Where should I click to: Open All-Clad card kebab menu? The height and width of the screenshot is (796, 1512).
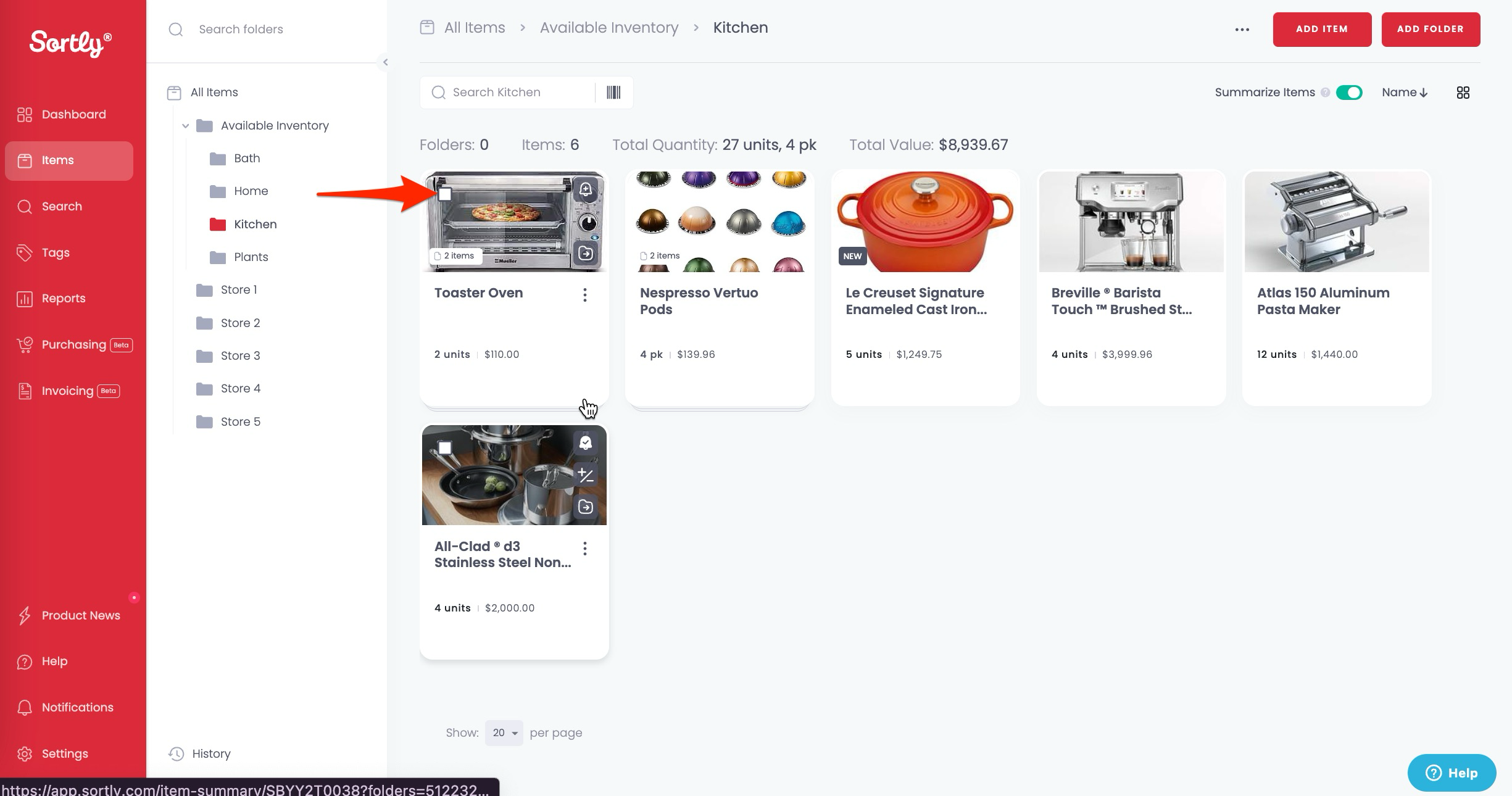coord(585,549)
